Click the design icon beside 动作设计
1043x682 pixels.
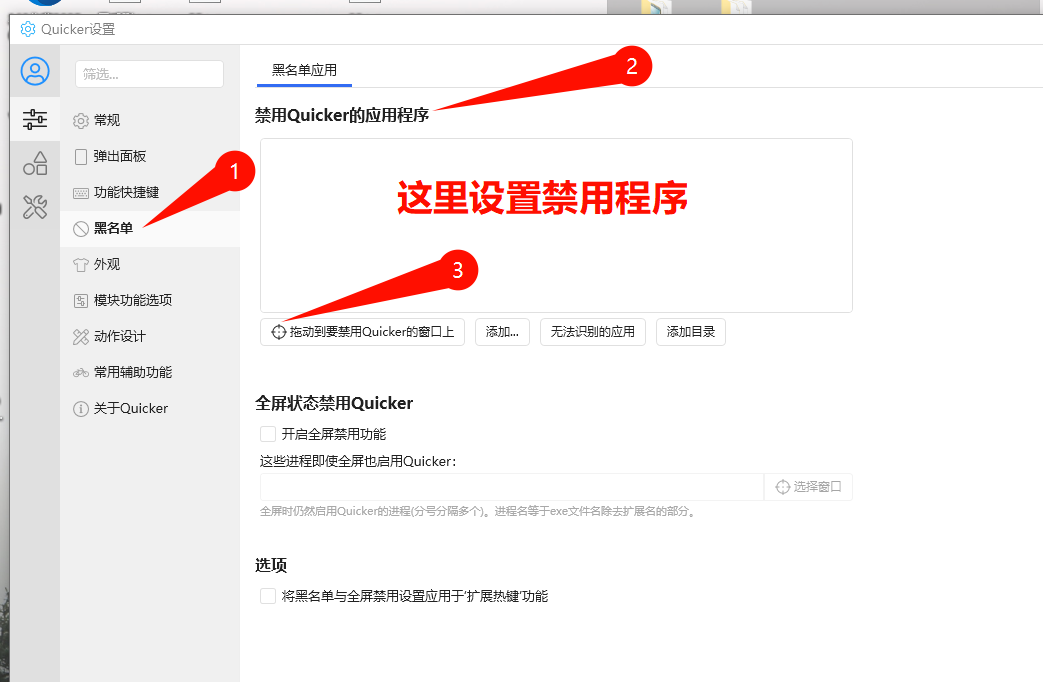(80, 337)
